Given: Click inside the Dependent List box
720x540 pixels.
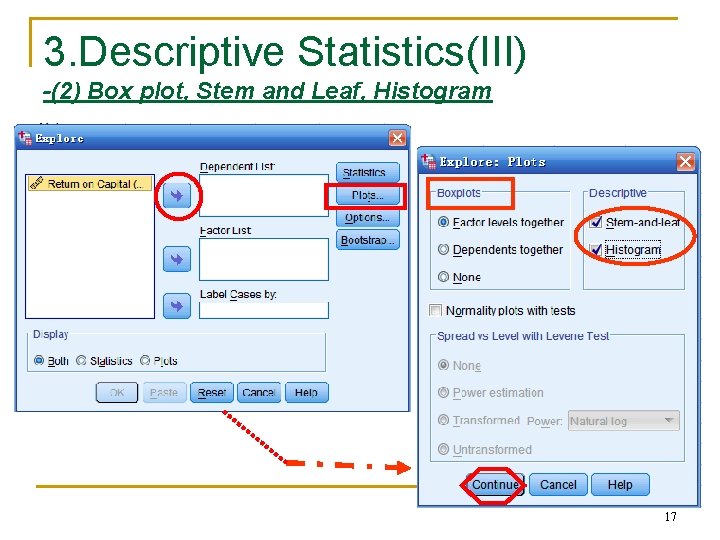Looking at the screenshot, I should click(x=264, y=195).
